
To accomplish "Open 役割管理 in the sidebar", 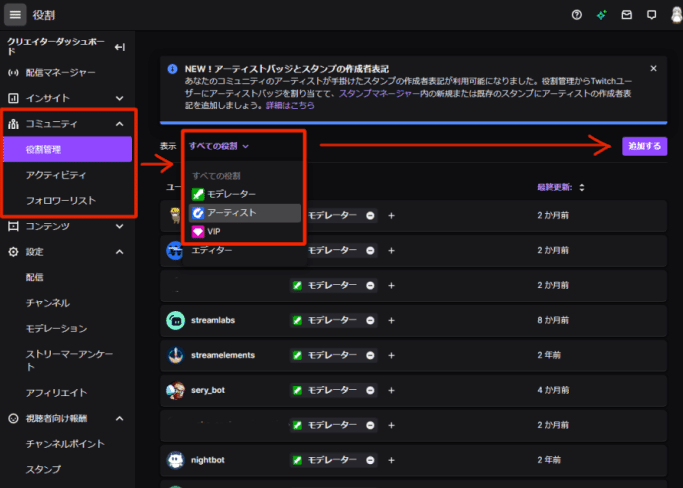I will 68,149.
